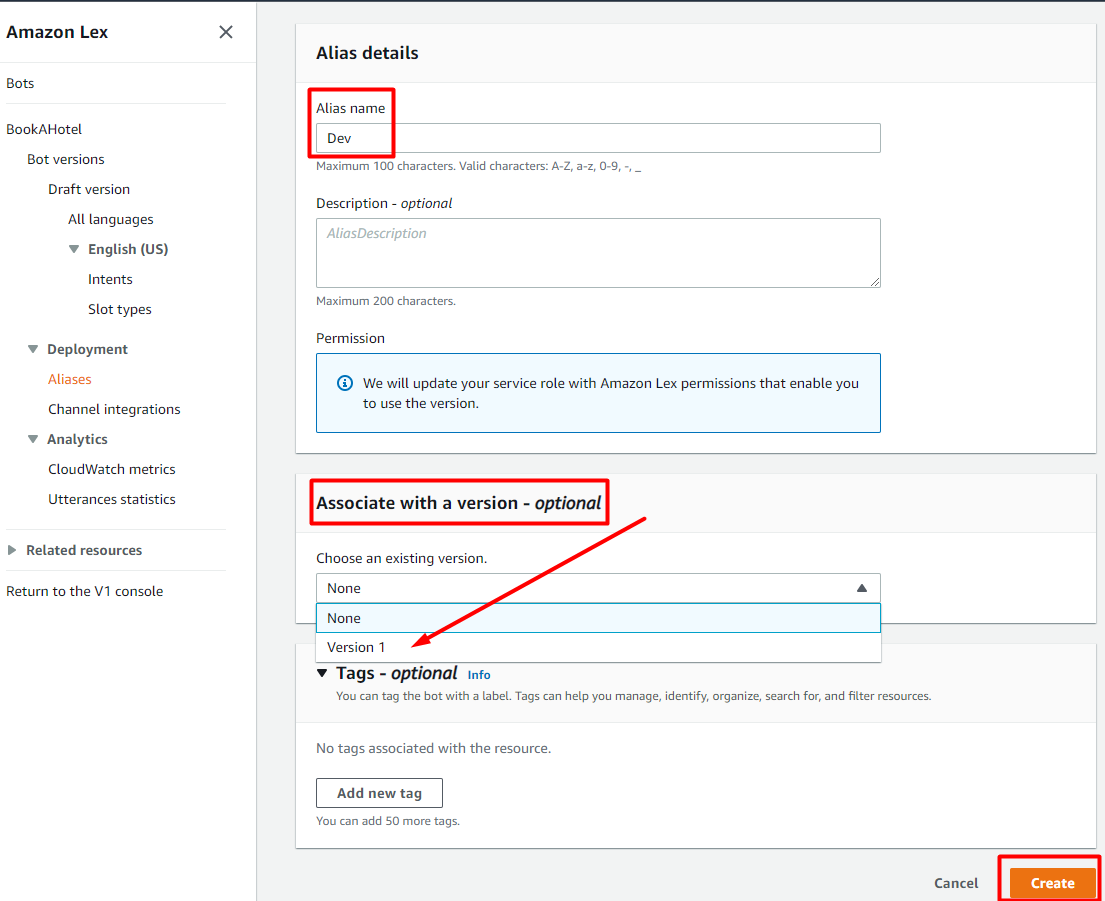1105x901 pixels.
Task: Click the info icon in the Permission banner
Action: (345, 383)
